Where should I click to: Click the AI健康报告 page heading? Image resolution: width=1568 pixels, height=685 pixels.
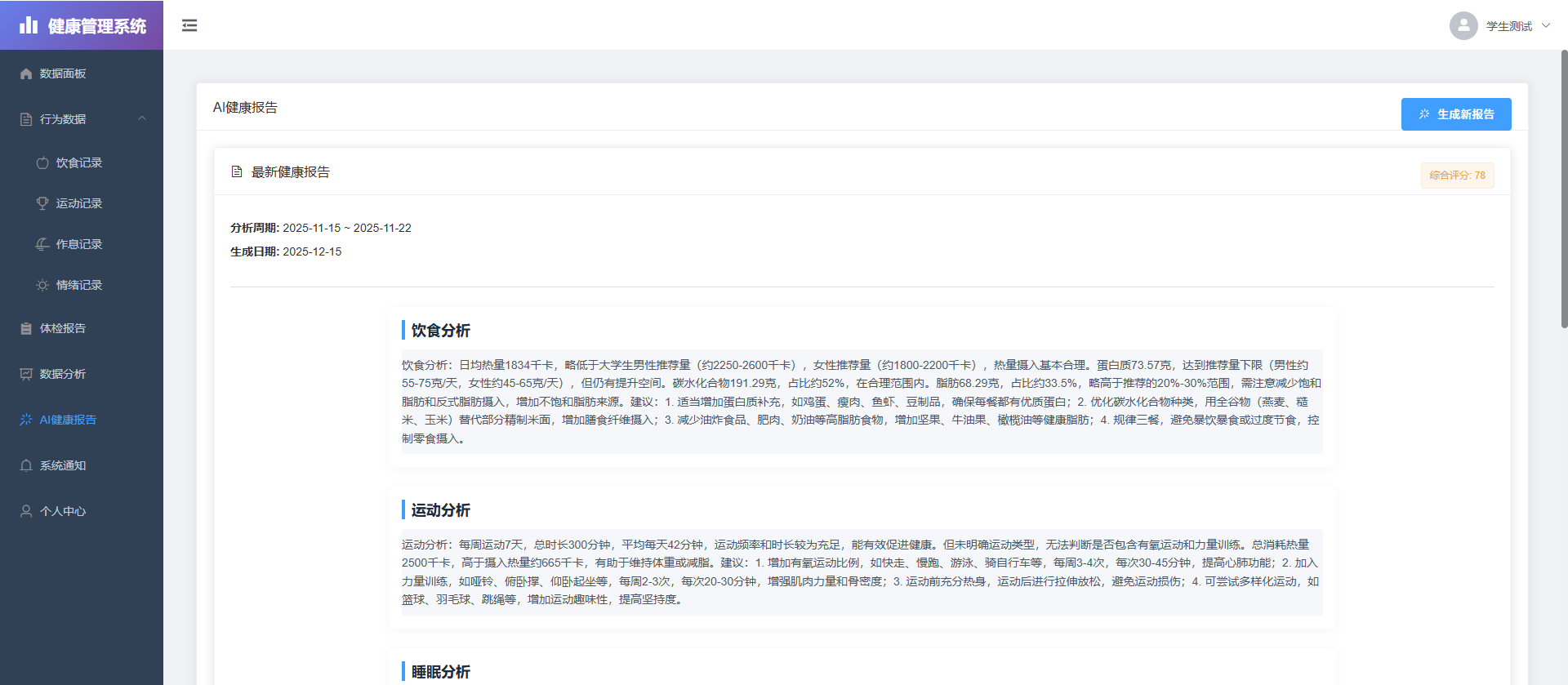tap(245, 107)
